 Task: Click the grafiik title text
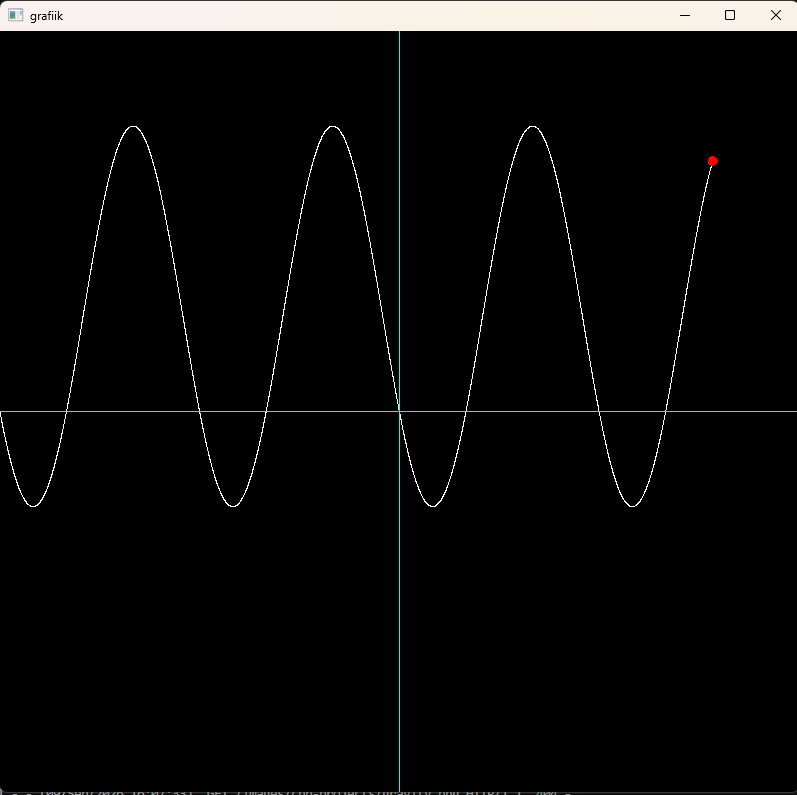[x=46, y=16]
